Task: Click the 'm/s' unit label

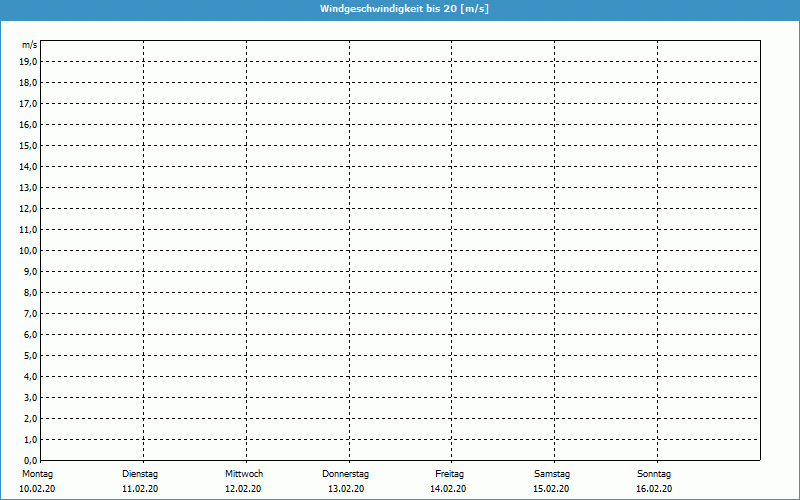Action: pos(30,45)
